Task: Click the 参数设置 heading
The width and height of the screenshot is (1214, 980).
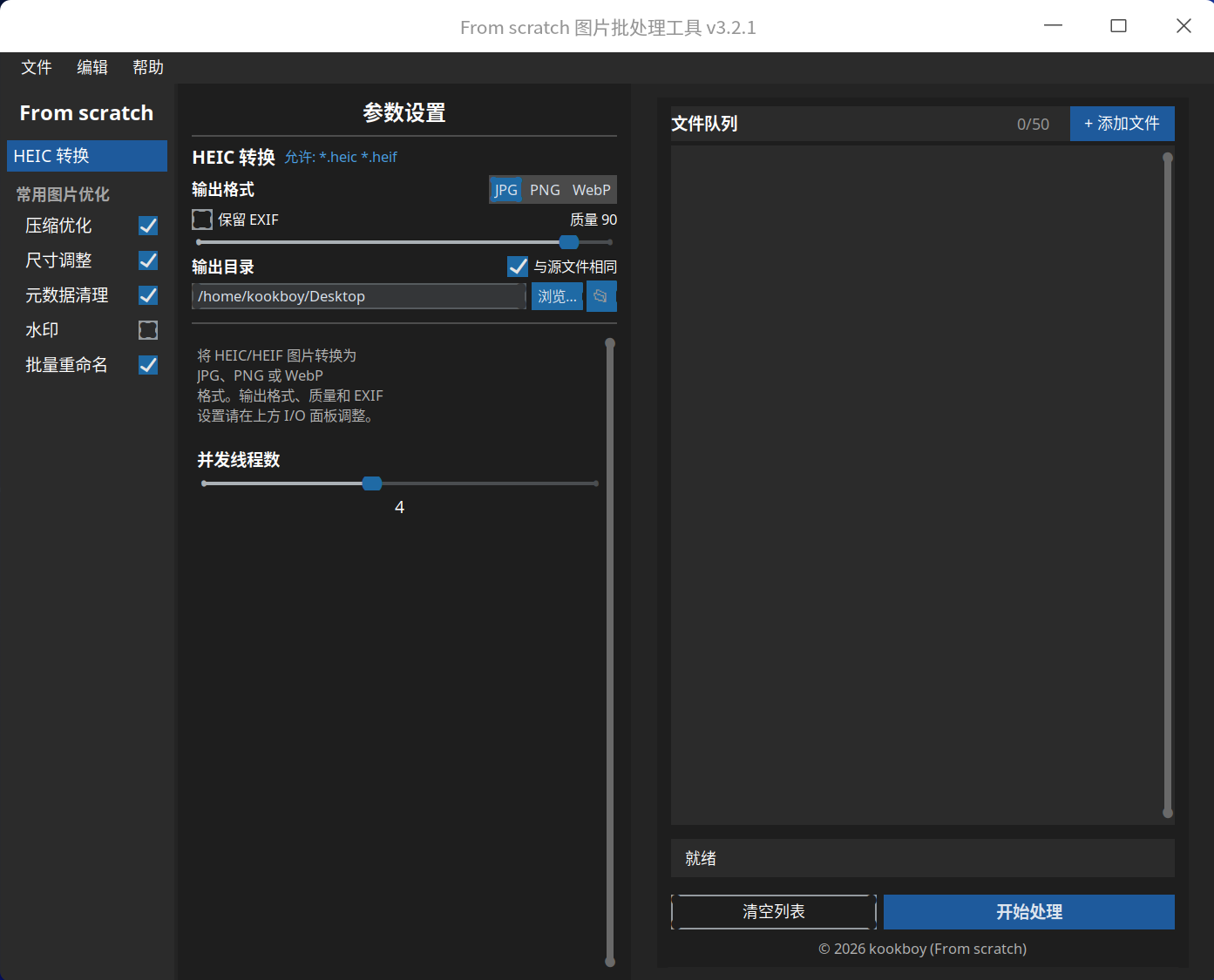Action: [x=404, y=112]
